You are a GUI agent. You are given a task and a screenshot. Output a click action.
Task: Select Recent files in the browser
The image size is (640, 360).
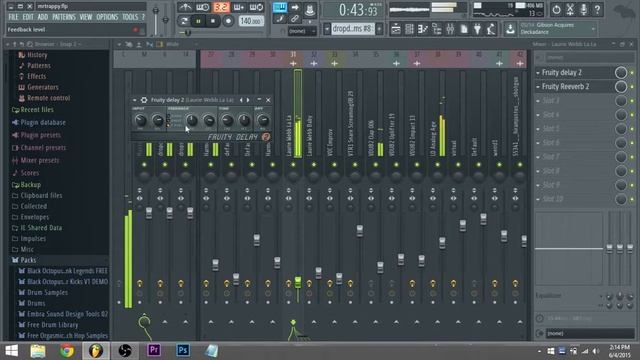[x=37, y=110]
